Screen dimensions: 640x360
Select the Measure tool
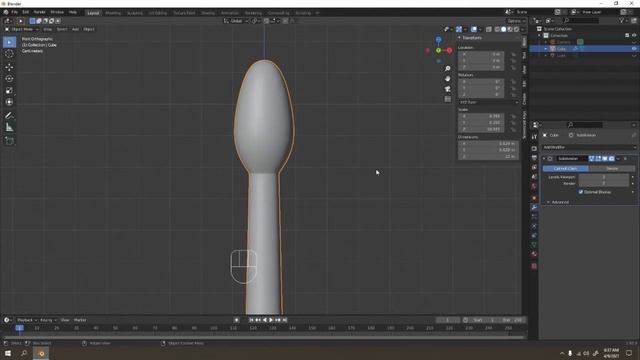point(9,128)
